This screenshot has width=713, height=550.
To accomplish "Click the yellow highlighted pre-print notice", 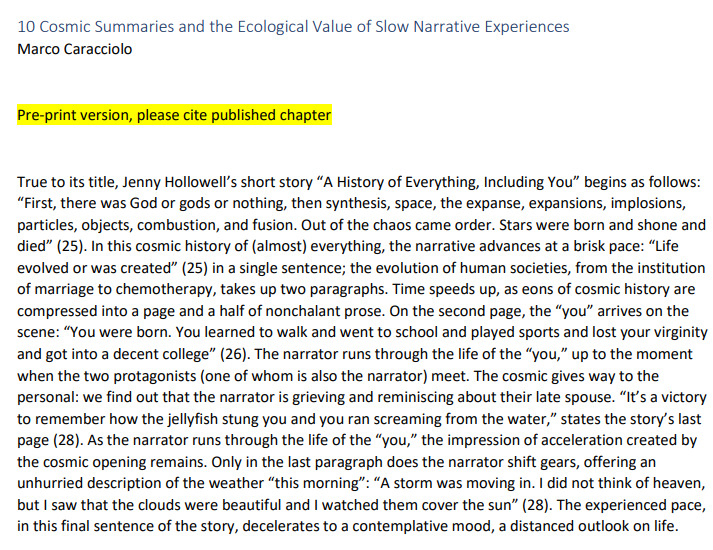I will 174,115.
